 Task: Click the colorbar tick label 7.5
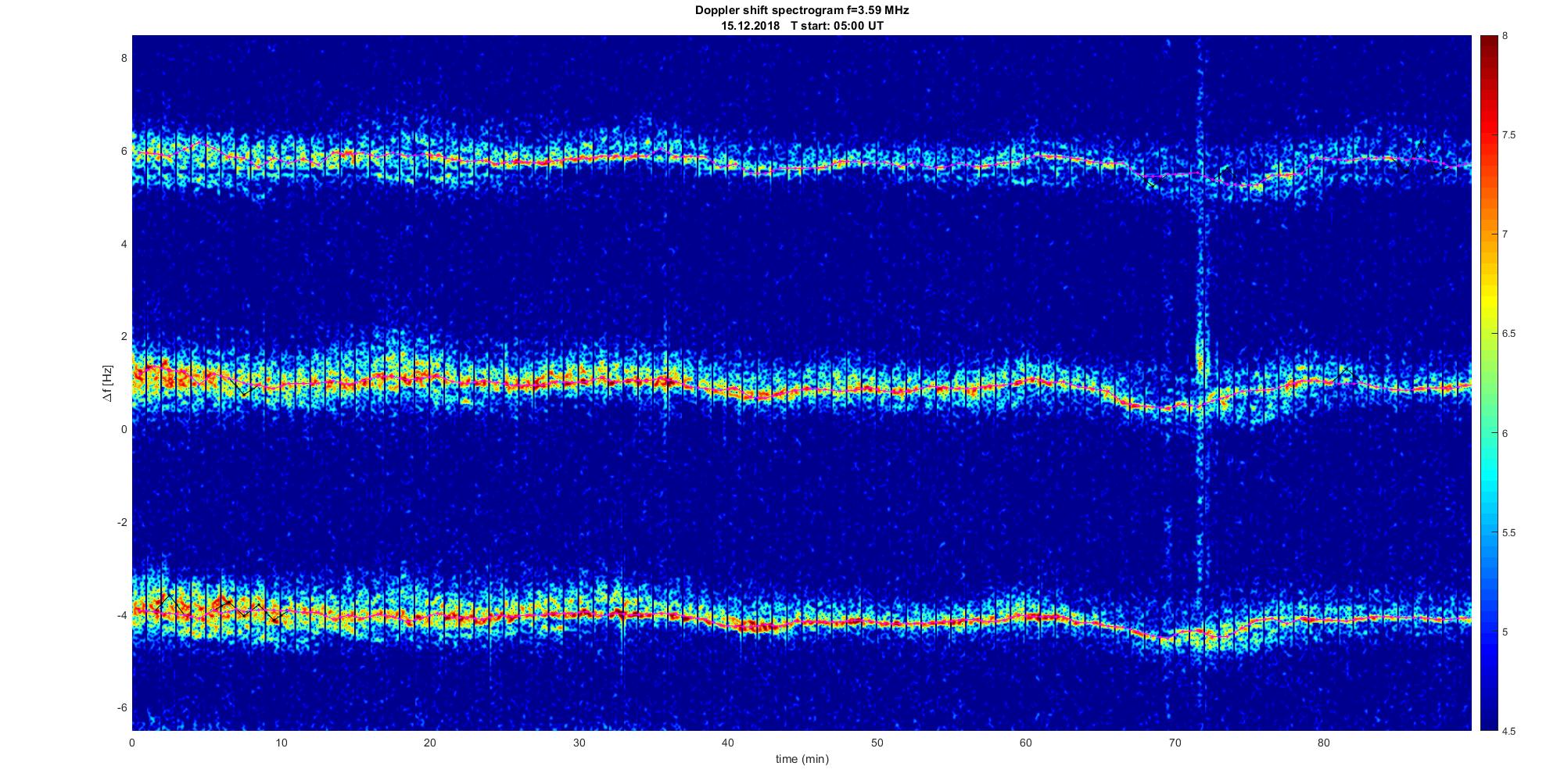1509,135
